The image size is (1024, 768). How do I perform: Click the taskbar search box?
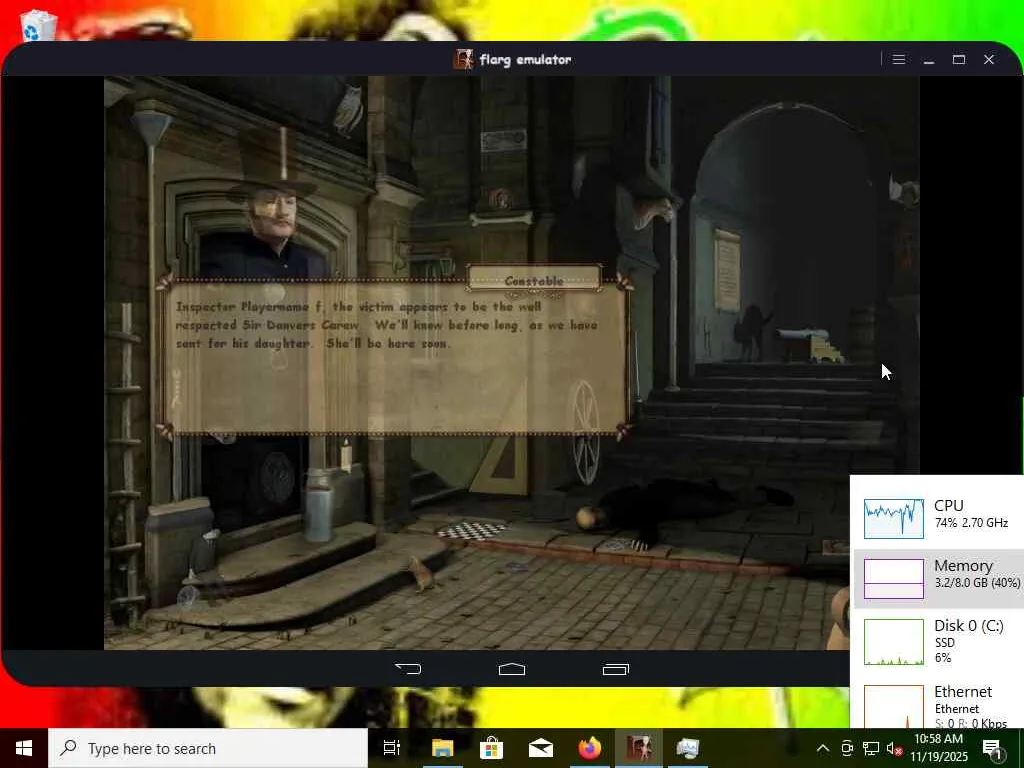[208, 748]
